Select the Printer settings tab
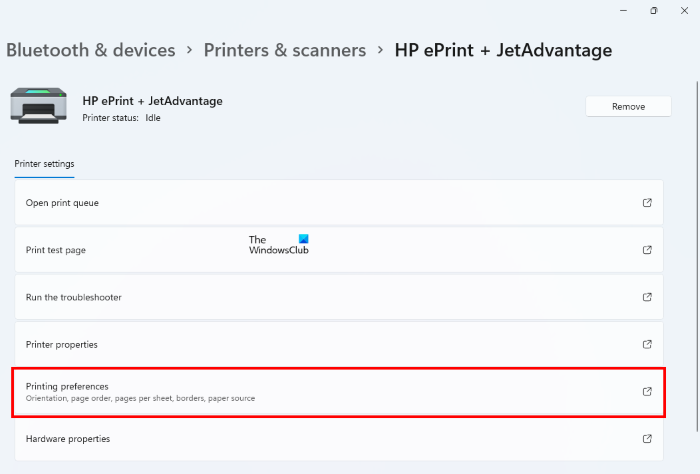 click(x=44, y=164)
